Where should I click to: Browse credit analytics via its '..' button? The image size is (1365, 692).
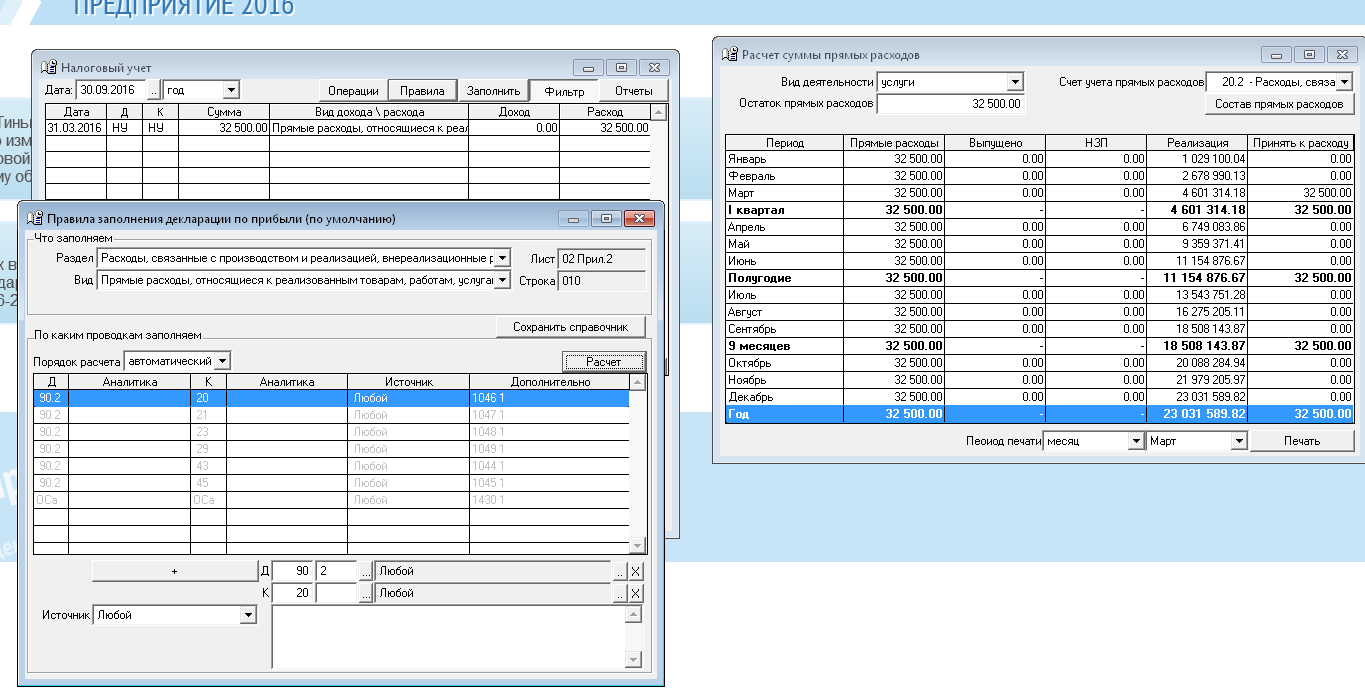click(x=620, y=594)
